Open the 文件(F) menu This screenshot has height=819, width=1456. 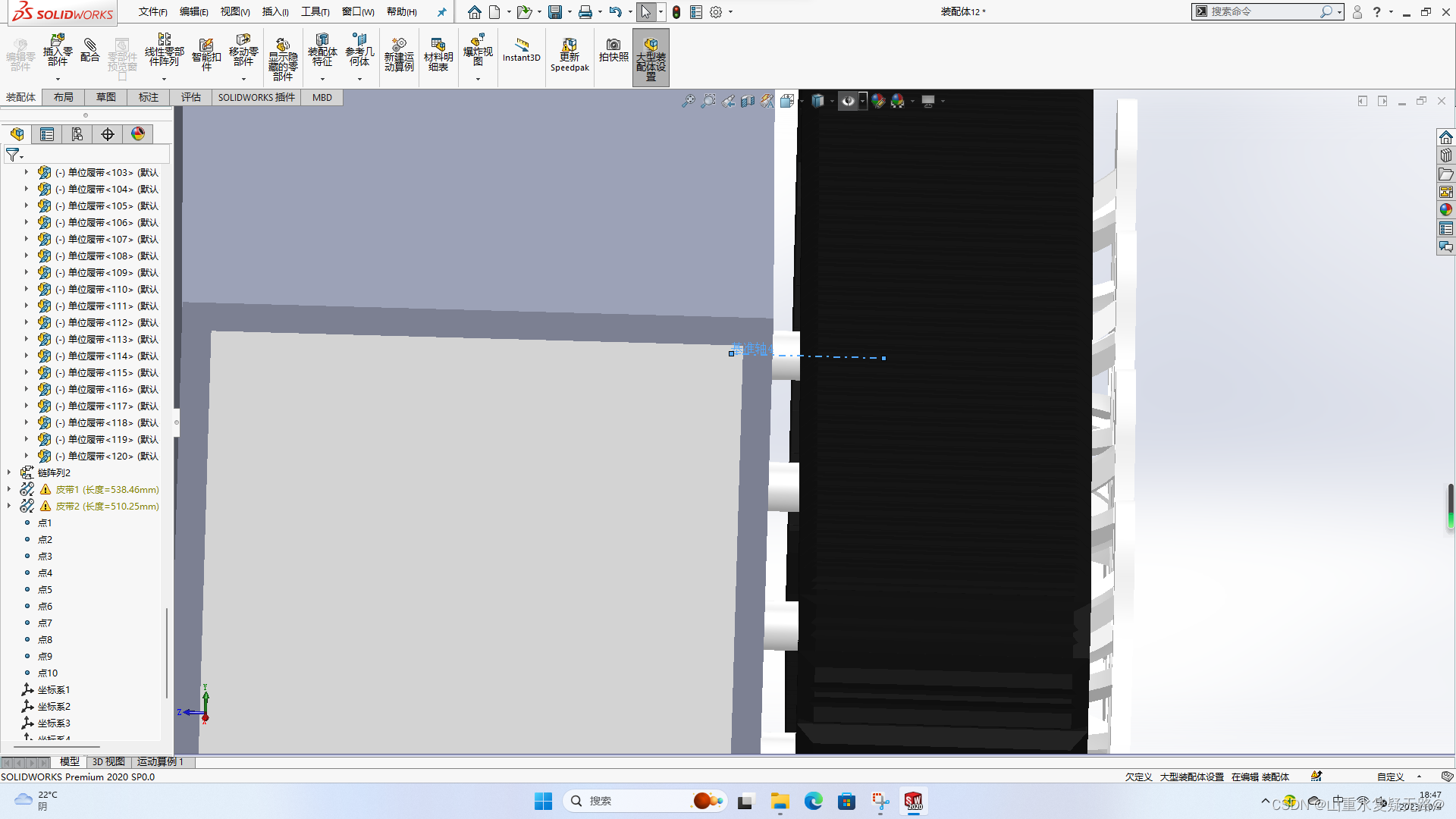point(153,12)
